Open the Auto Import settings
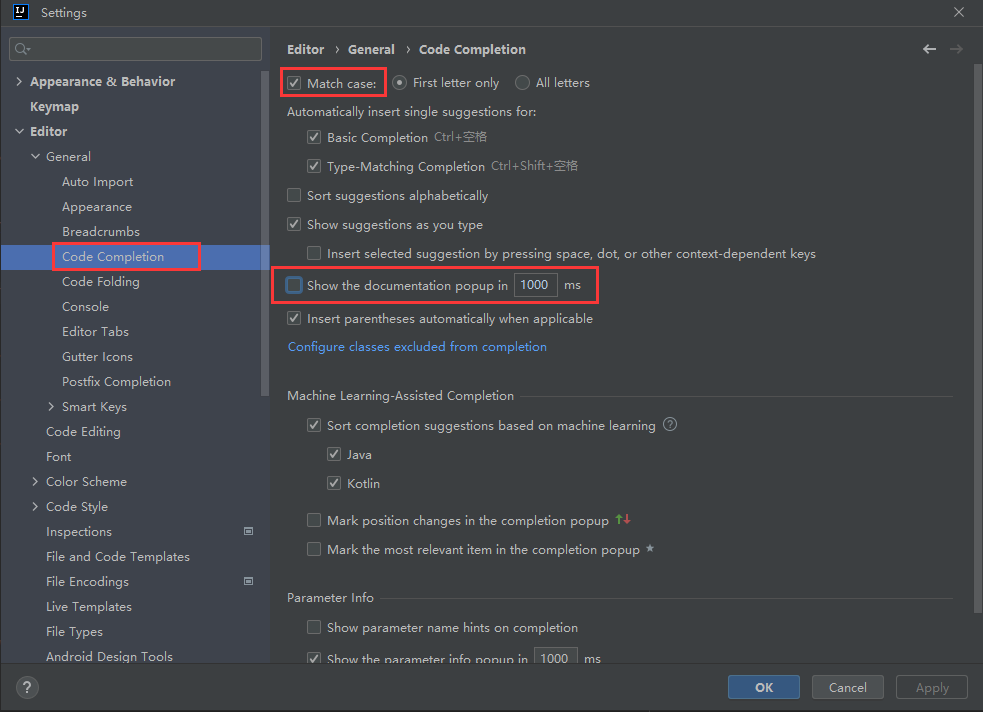Image resolution: width=983 pixels, height=712 pixels. click(x=97, y=182)
